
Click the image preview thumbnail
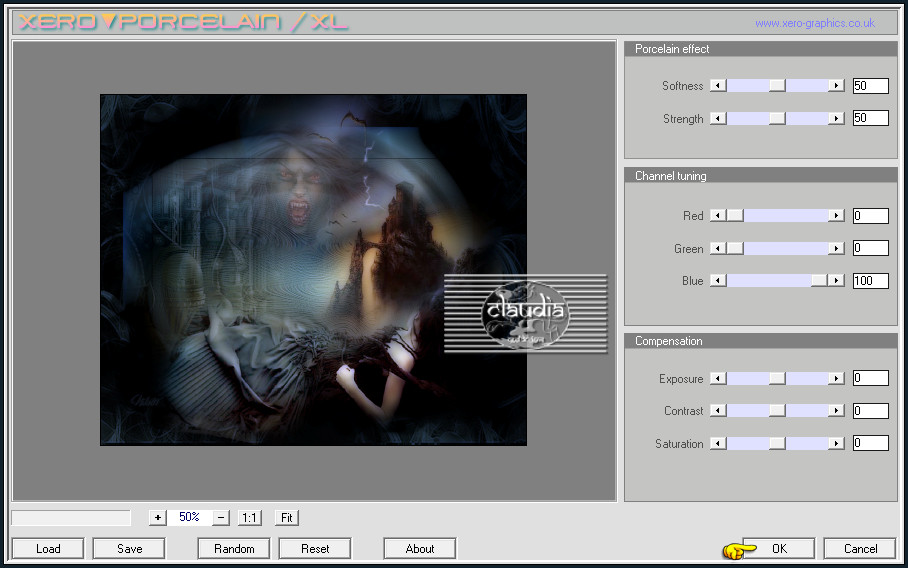pos(313,270)
